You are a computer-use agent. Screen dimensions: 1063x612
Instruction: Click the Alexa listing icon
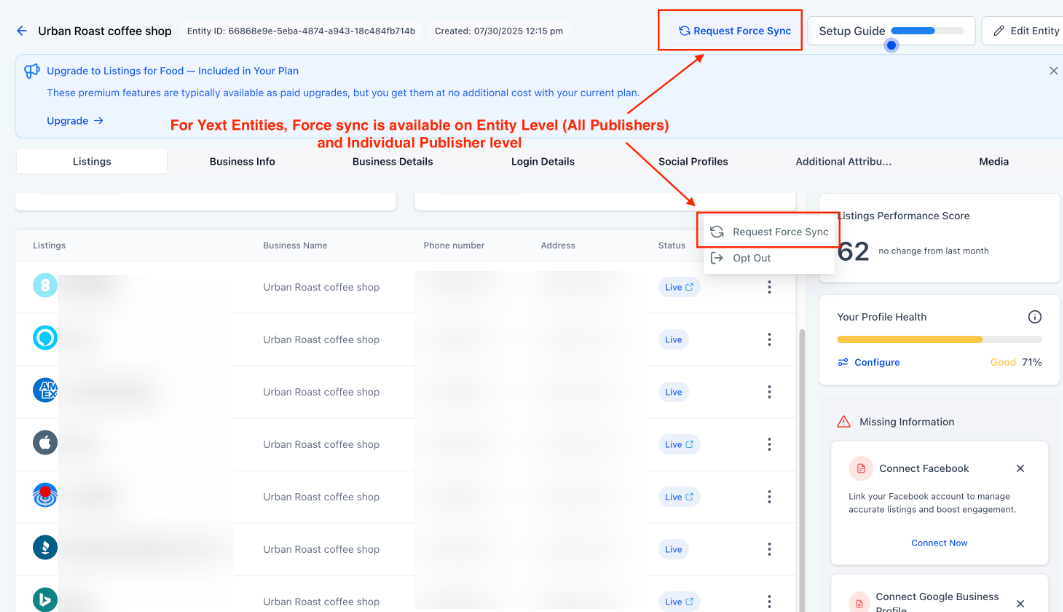[45, 339]
